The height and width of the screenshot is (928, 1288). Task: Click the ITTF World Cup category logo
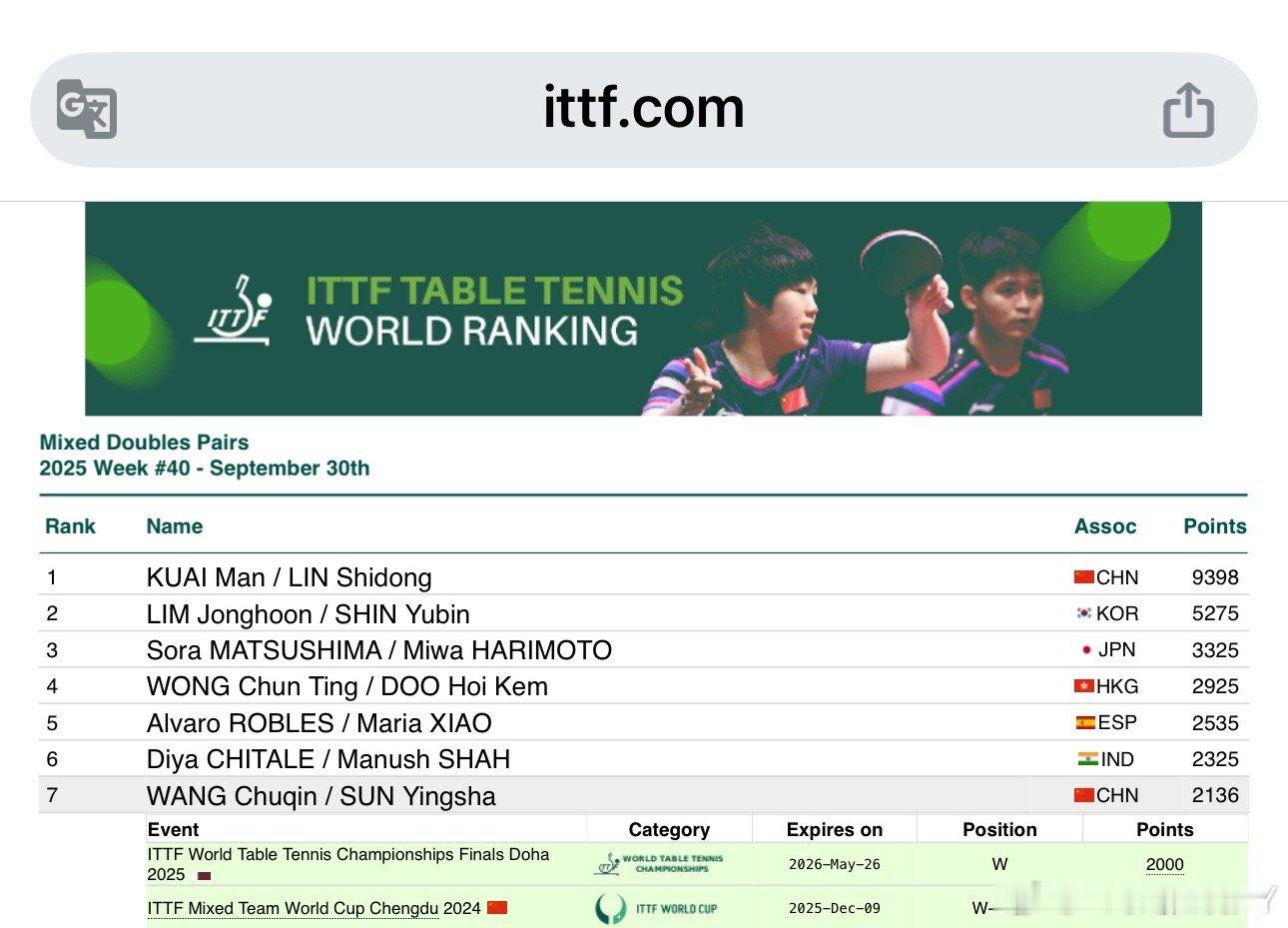pyautogui.click(x=656, y=908)
